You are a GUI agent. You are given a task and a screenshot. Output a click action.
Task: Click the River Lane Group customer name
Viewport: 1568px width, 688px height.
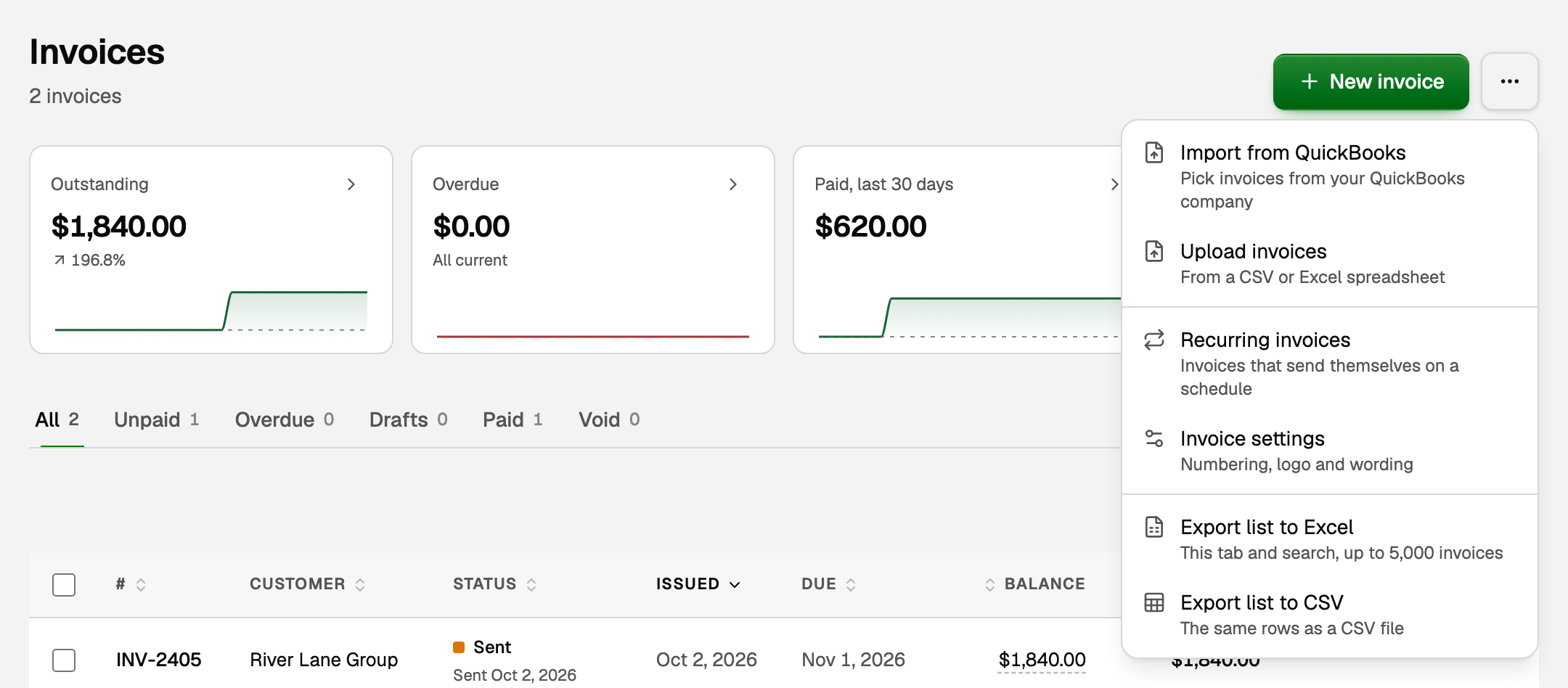(324, 660)
